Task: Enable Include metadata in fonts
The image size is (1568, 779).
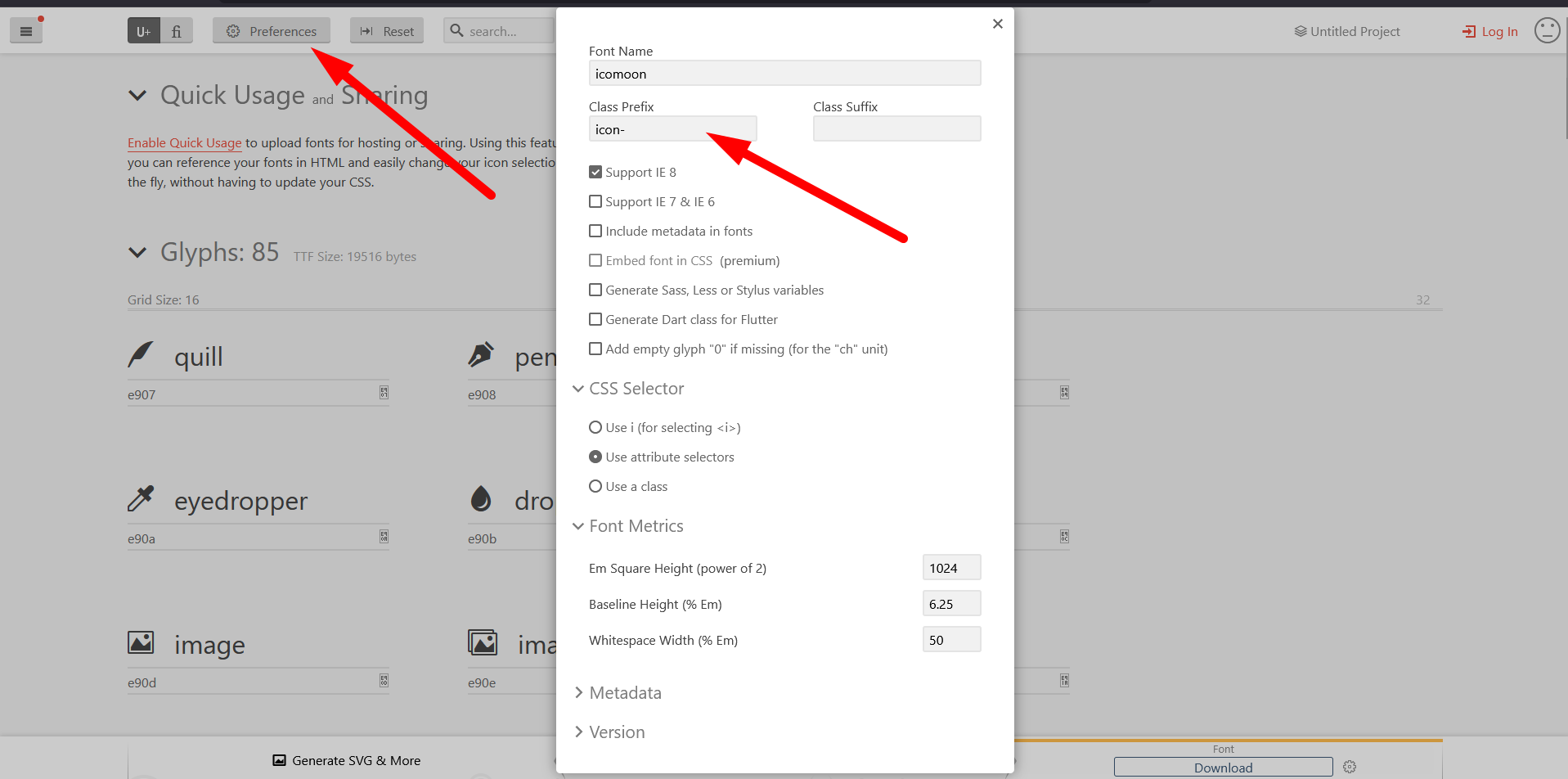Action: 595,231
